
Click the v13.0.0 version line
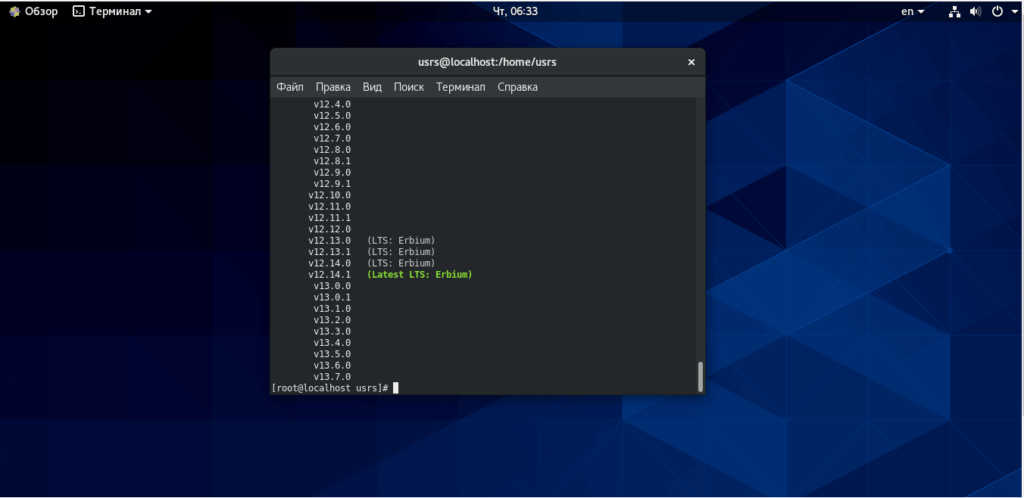[332, 286]
